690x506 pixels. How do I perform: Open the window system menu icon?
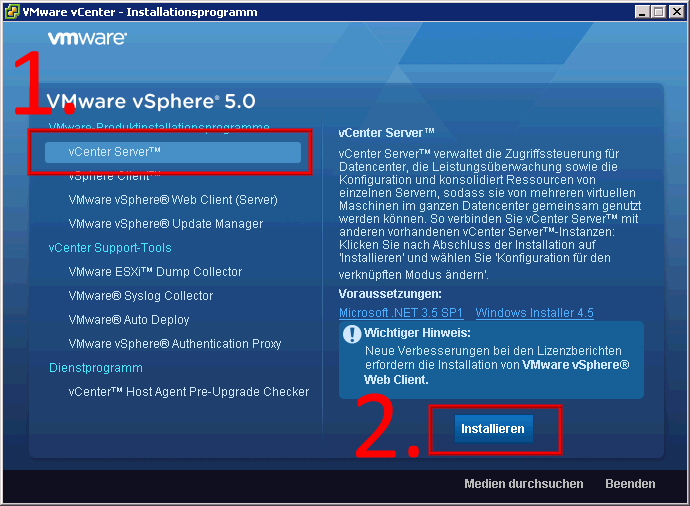click(x=11, y=12)
